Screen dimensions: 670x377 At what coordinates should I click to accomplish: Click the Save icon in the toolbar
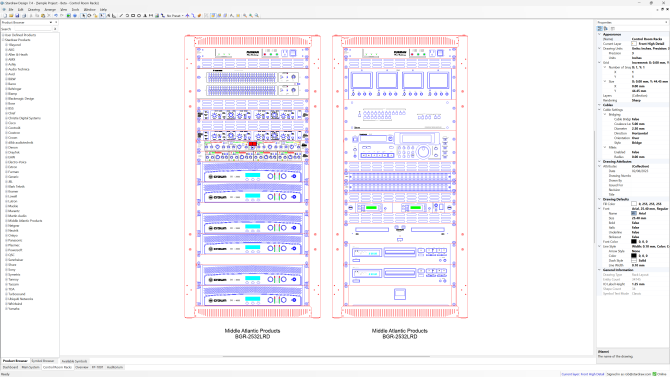click(17, 15)
